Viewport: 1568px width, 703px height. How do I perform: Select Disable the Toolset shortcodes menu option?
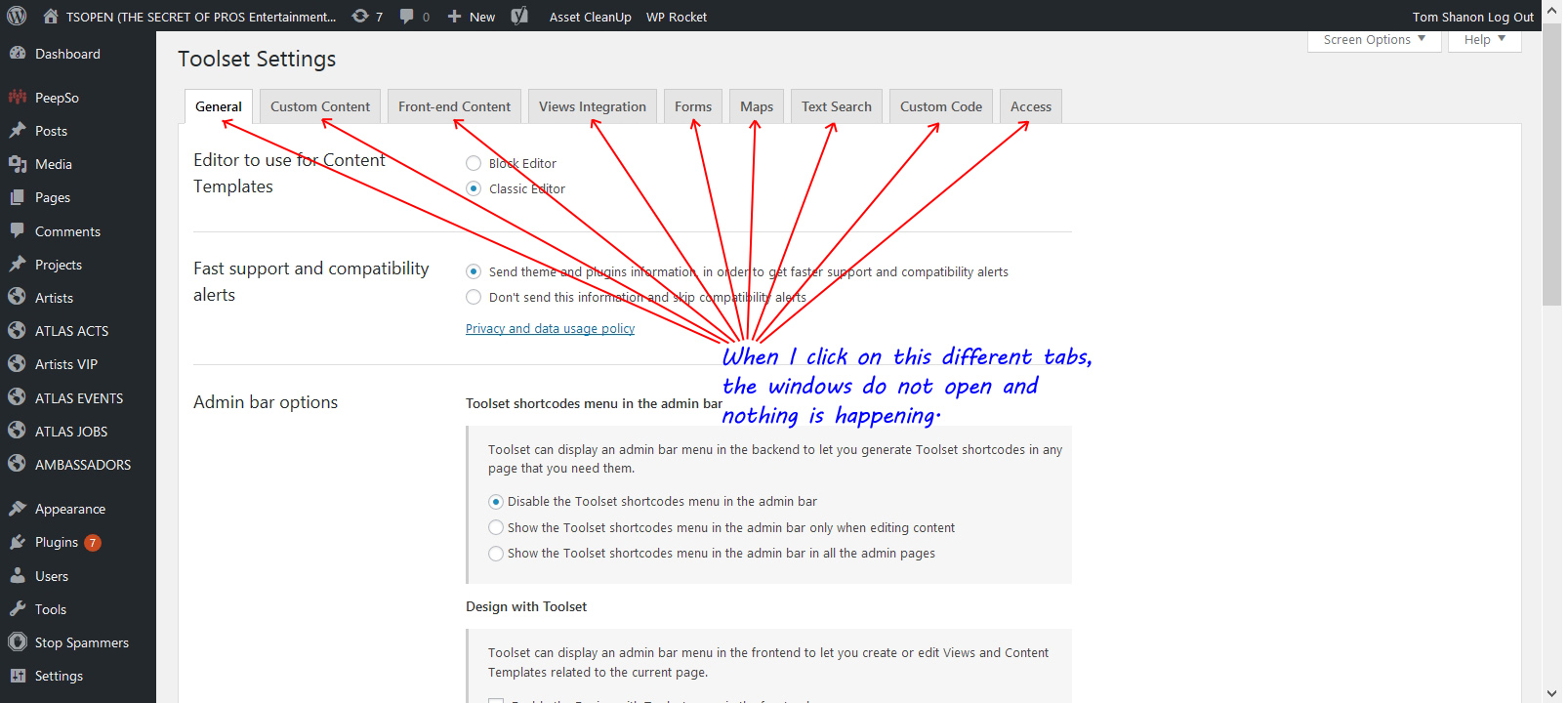pos(496,502)
